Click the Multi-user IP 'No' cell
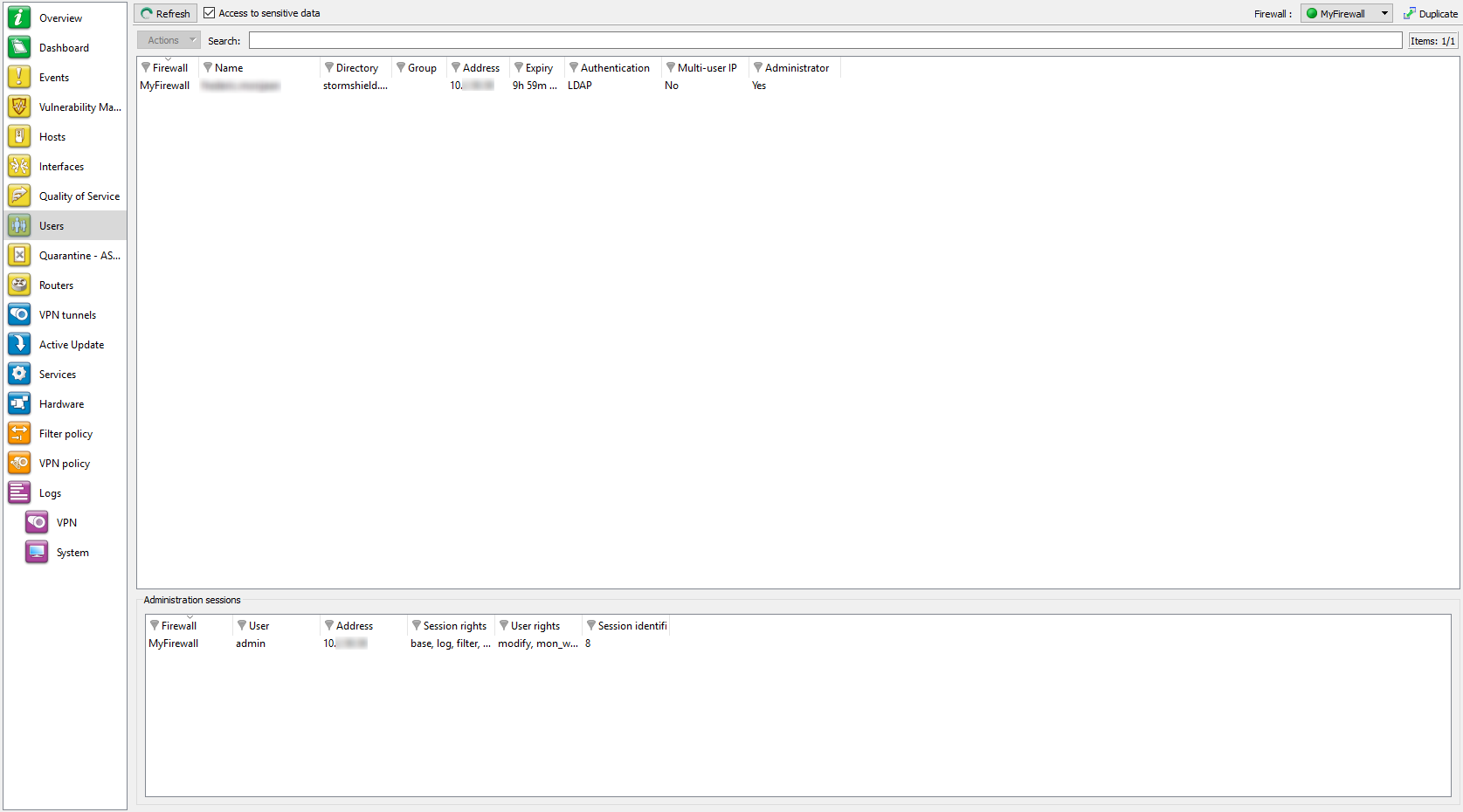1463x812 pixels. click(x=672, y=86)
